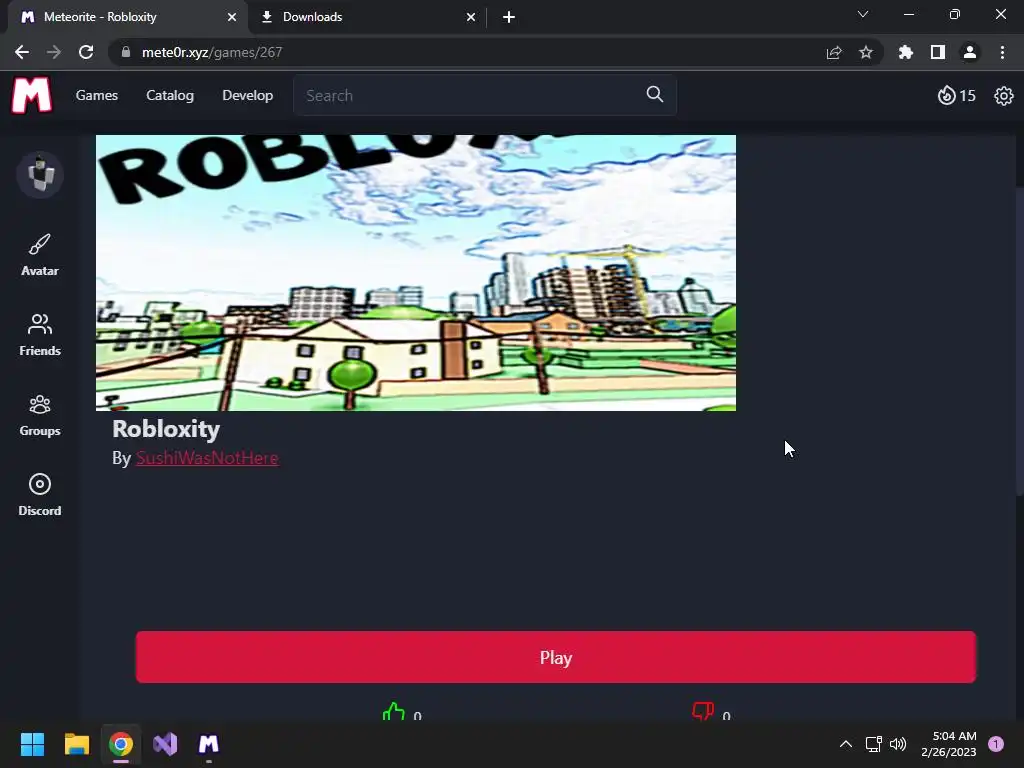Open Chrome from the taskbar
Screen dimensions: 1024x768
[121, 744]
